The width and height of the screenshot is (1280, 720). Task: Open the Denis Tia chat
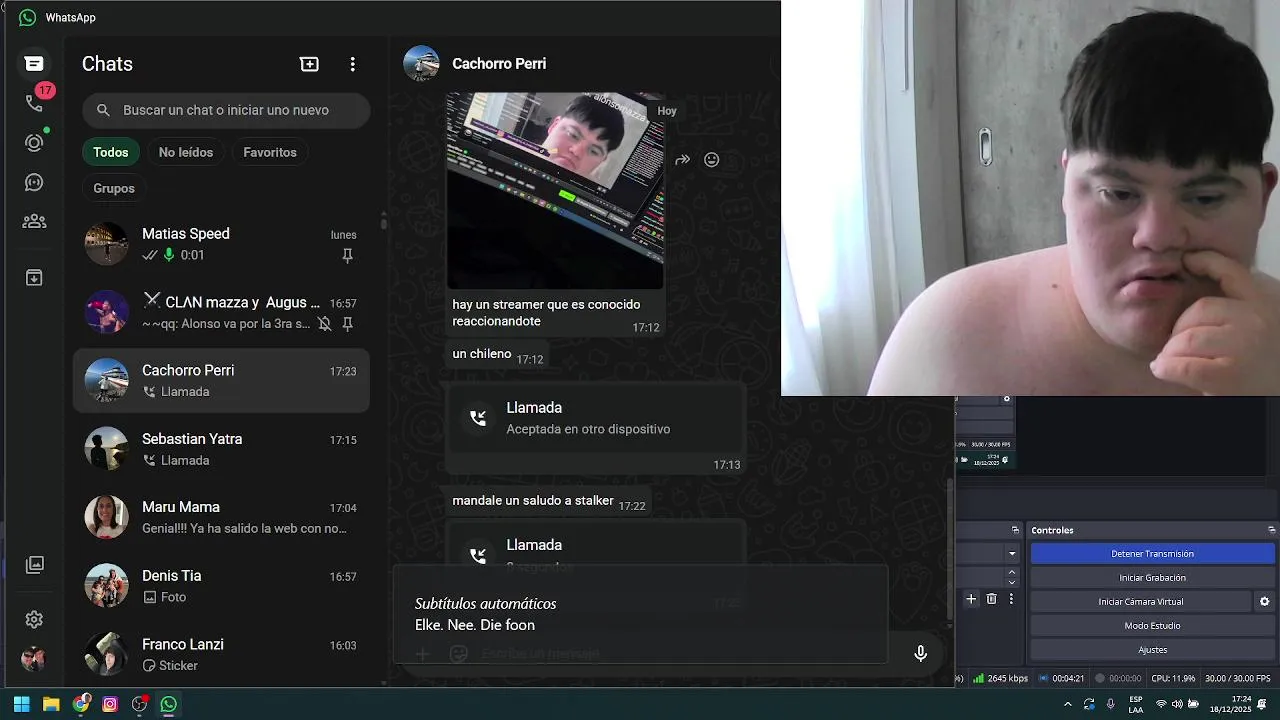[221, 586]
